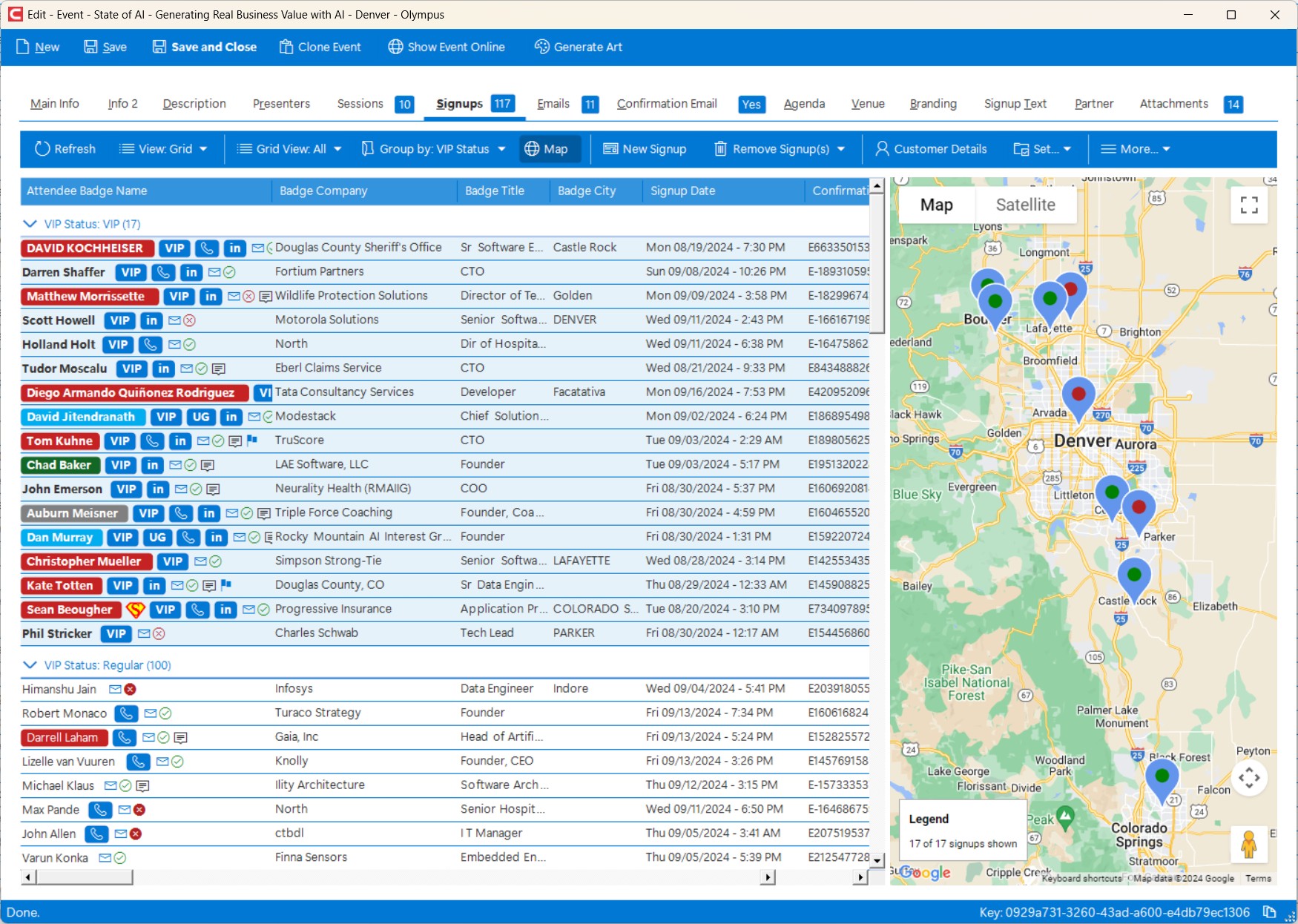Click the UG badge in Dan Murray's row

click(157, 538)
